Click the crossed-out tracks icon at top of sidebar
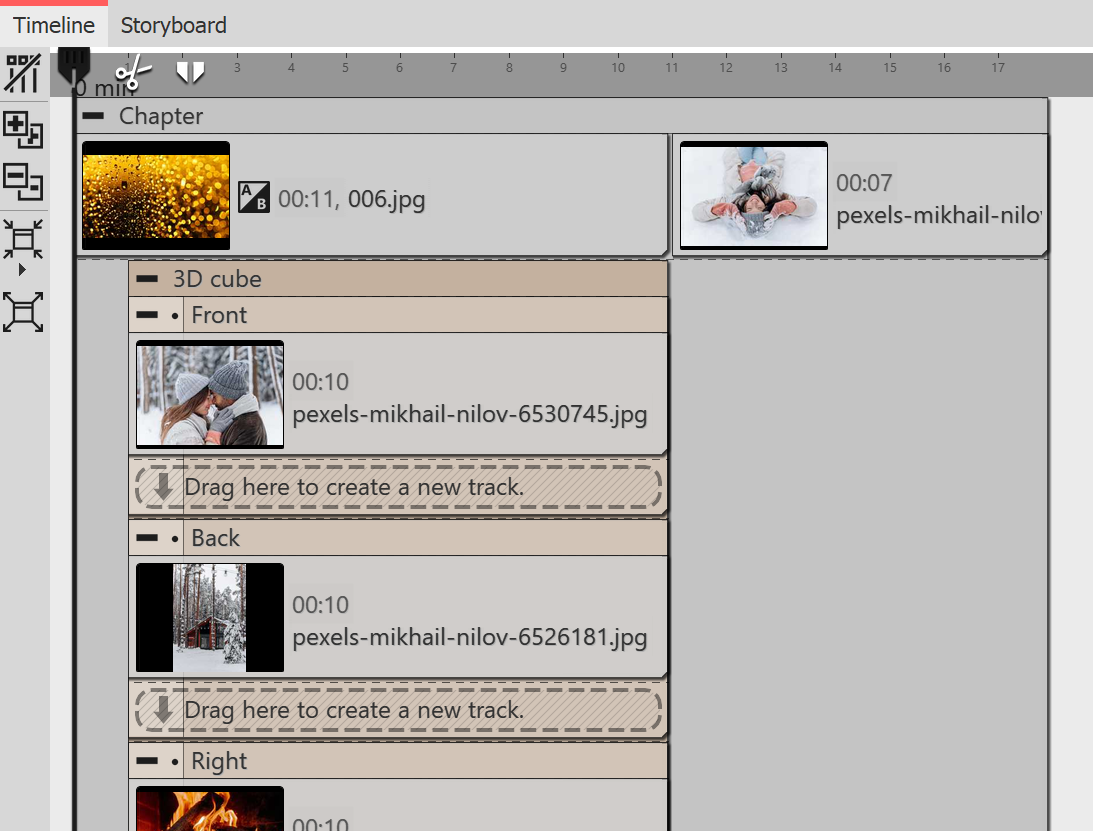 click(22, 72)
